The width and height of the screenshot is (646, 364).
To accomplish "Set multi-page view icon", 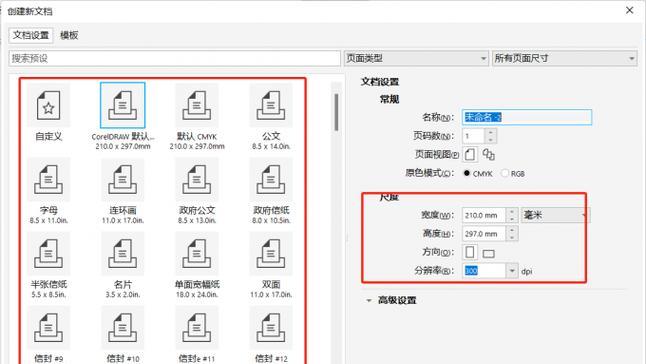I will (x=489, y=154).
